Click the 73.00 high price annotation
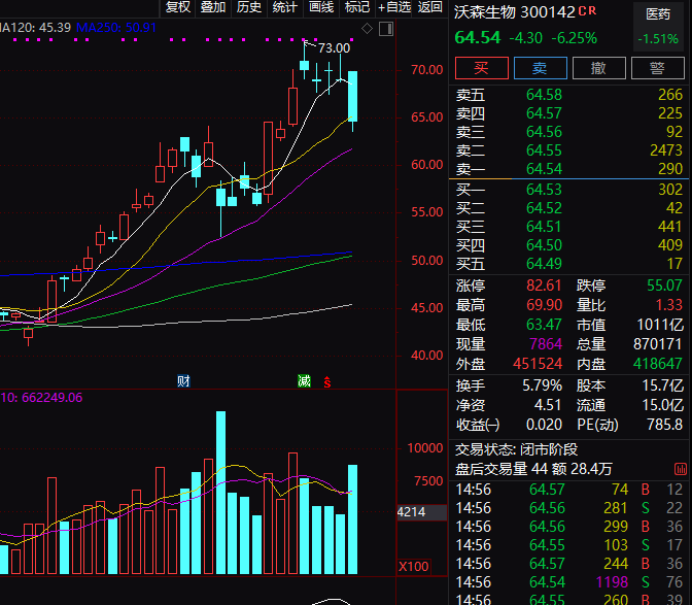This screenshot has width=693, height=605. [334, 48]
